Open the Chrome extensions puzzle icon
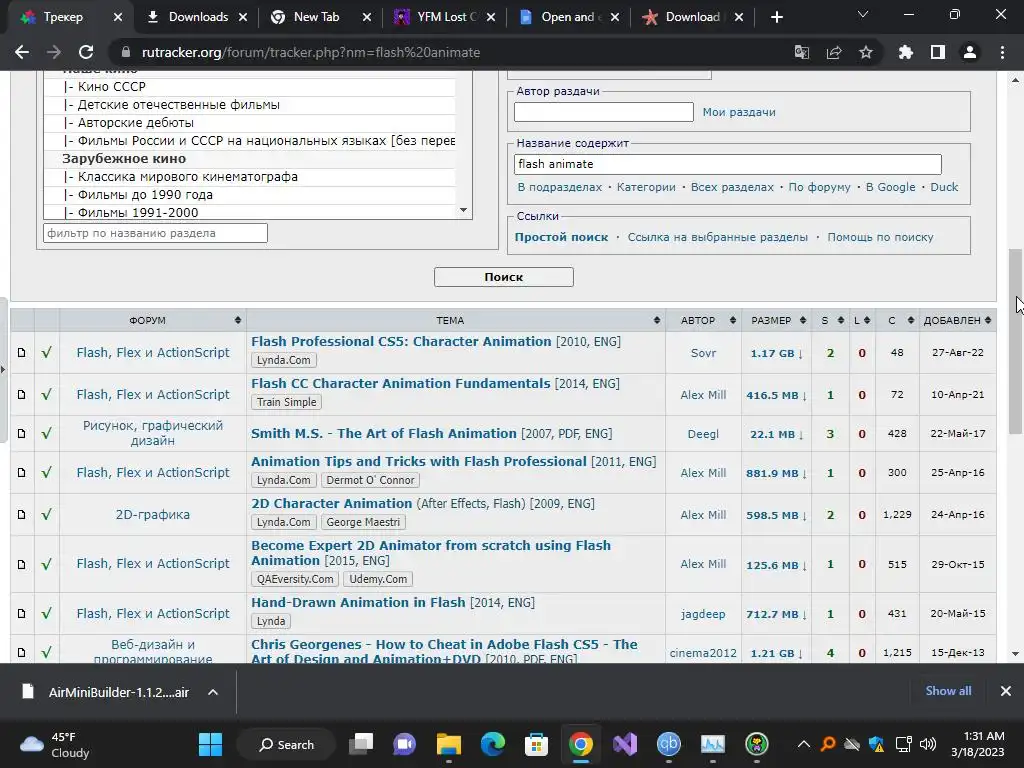This screenshot has height=768, width=1024. coord(906,52)
